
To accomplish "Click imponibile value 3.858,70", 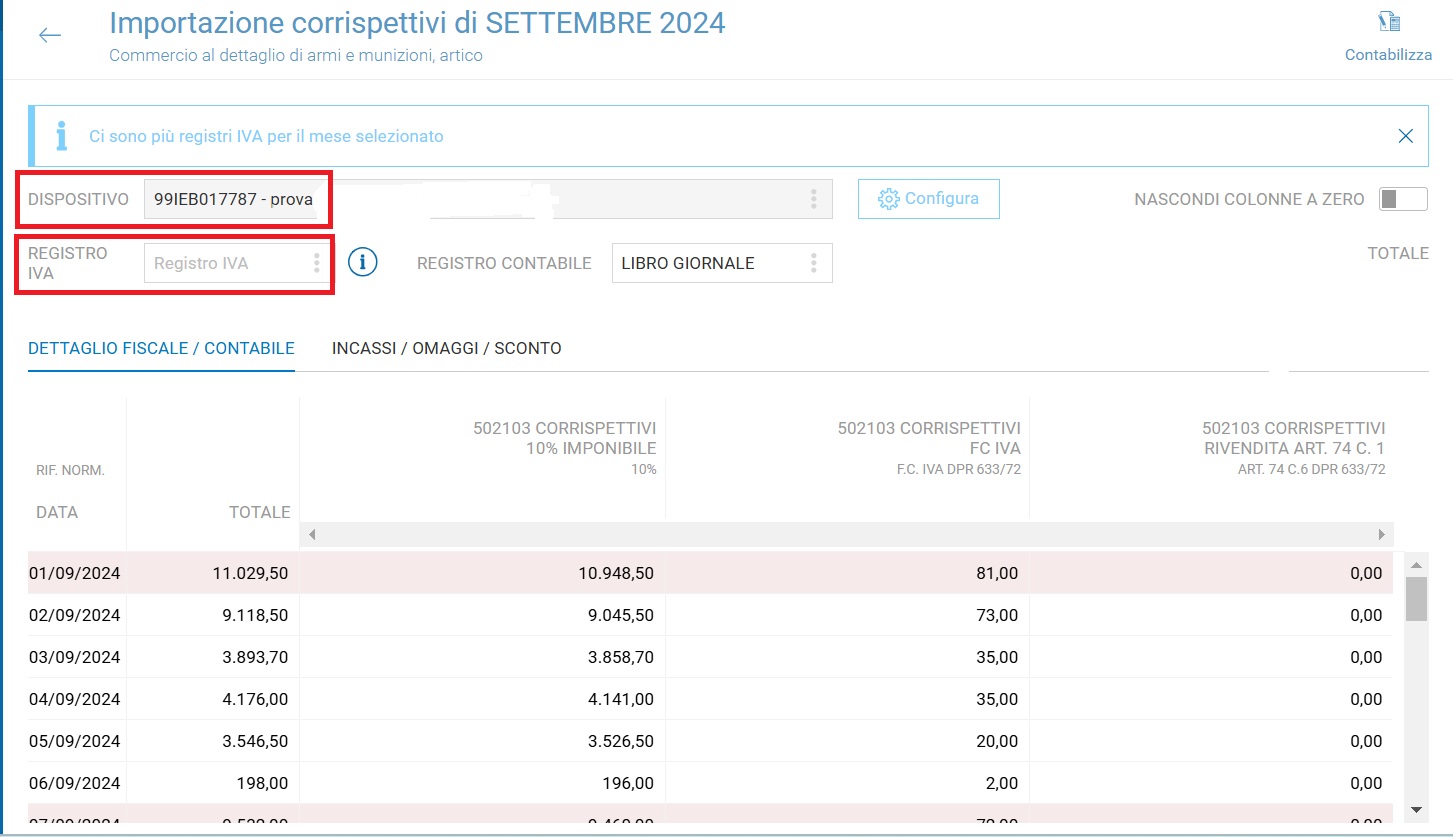I will [x=620, y=657].
